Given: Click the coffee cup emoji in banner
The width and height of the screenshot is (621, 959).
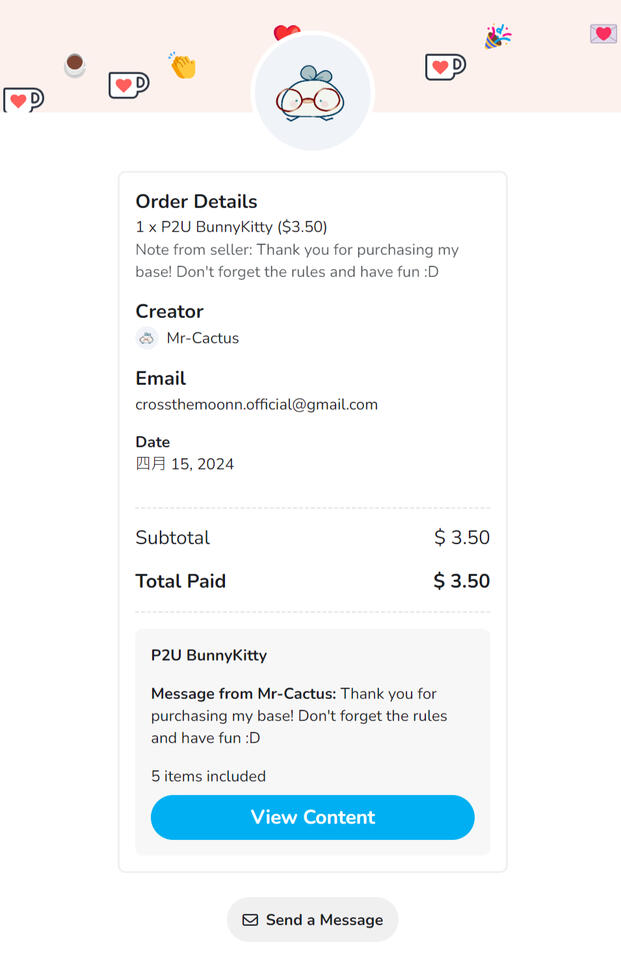Looking at the screenshot, I should (75, 65).
